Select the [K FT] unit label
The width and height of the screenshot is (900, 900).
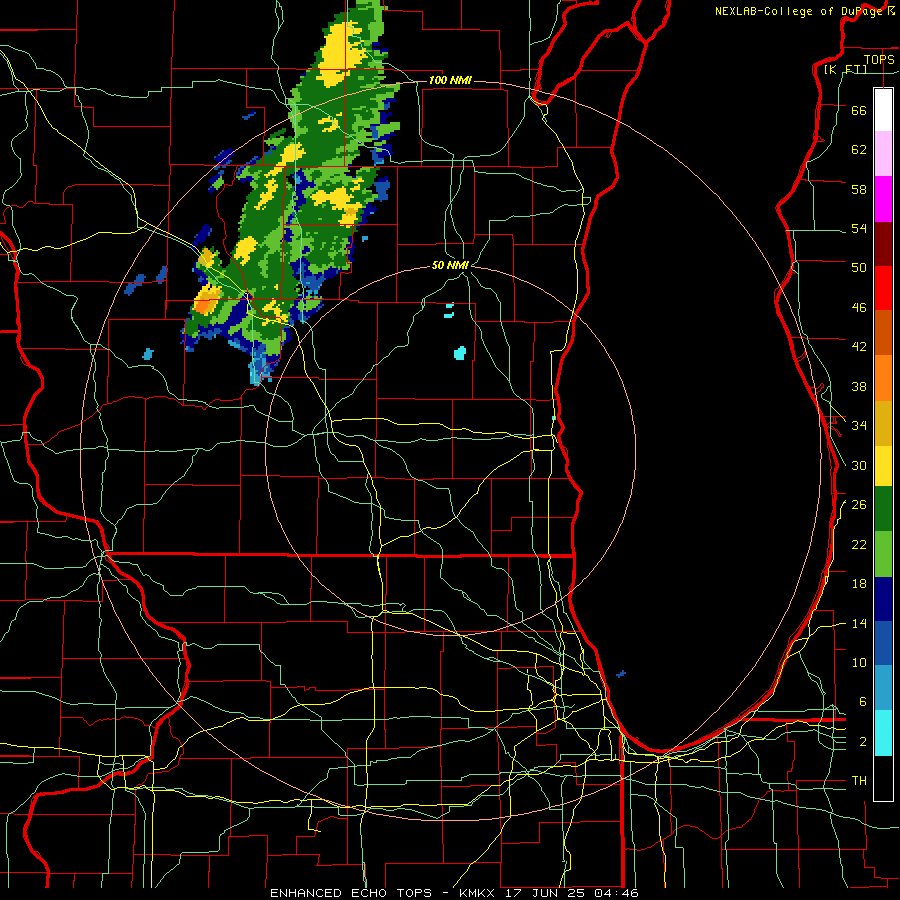tap(845, 70)
